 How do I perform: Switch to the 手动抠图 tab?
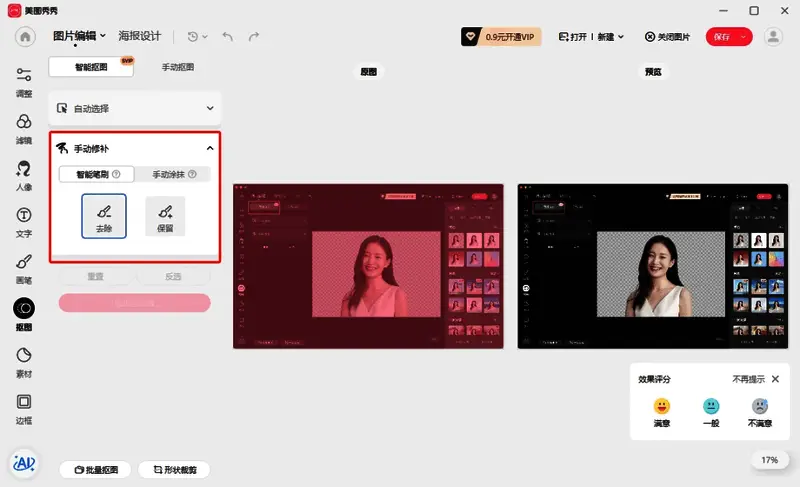click(178, 67)
